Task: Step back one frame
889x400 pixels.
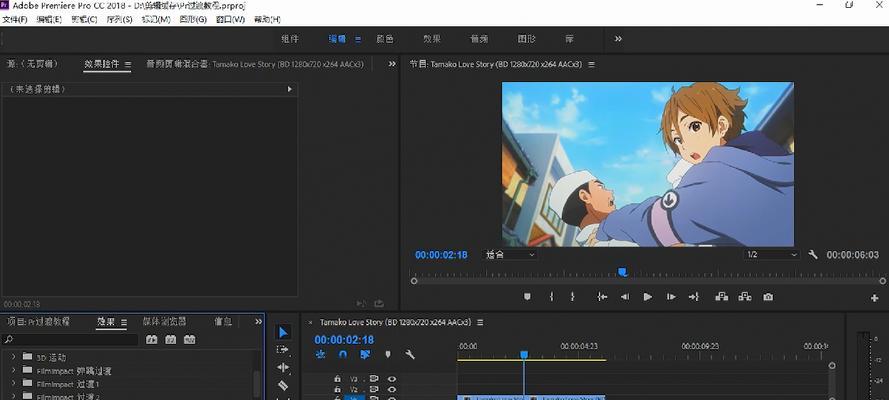Action: [625, 296]
